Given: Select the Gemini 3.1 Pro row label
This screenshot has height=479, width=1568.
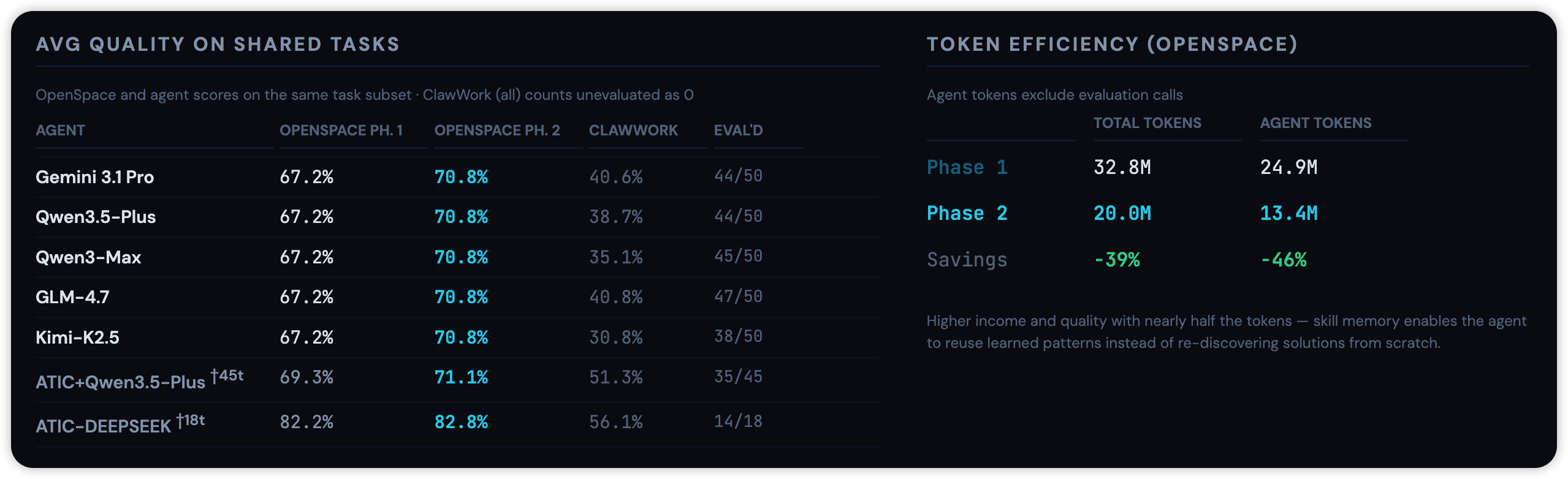Looking at the screenshot, I should (94, 177).
